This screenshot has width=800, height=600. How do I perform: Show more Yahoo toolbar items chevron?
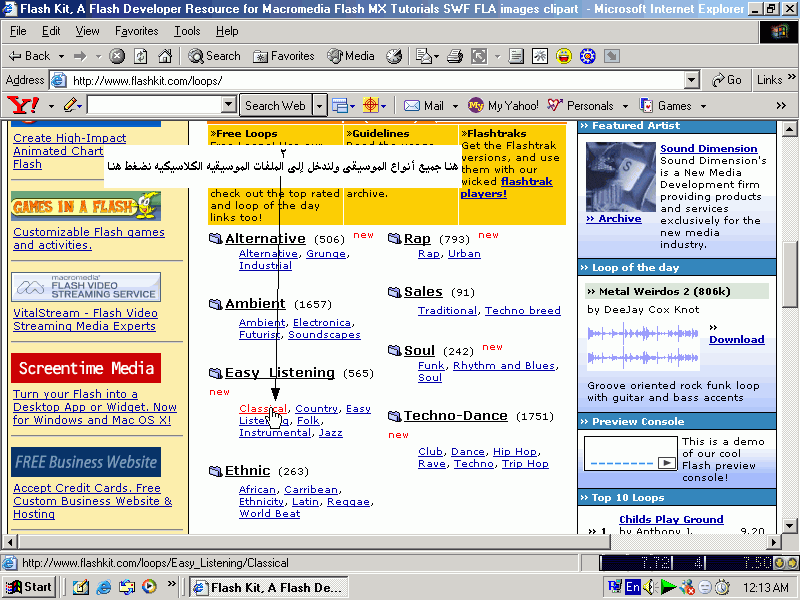coord(781,106)
